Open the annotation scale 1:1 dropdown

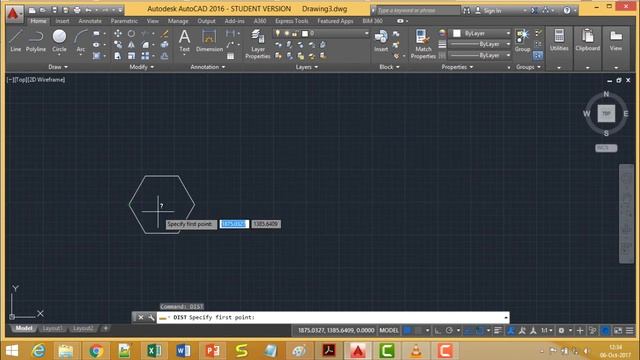tap(547, 330)
